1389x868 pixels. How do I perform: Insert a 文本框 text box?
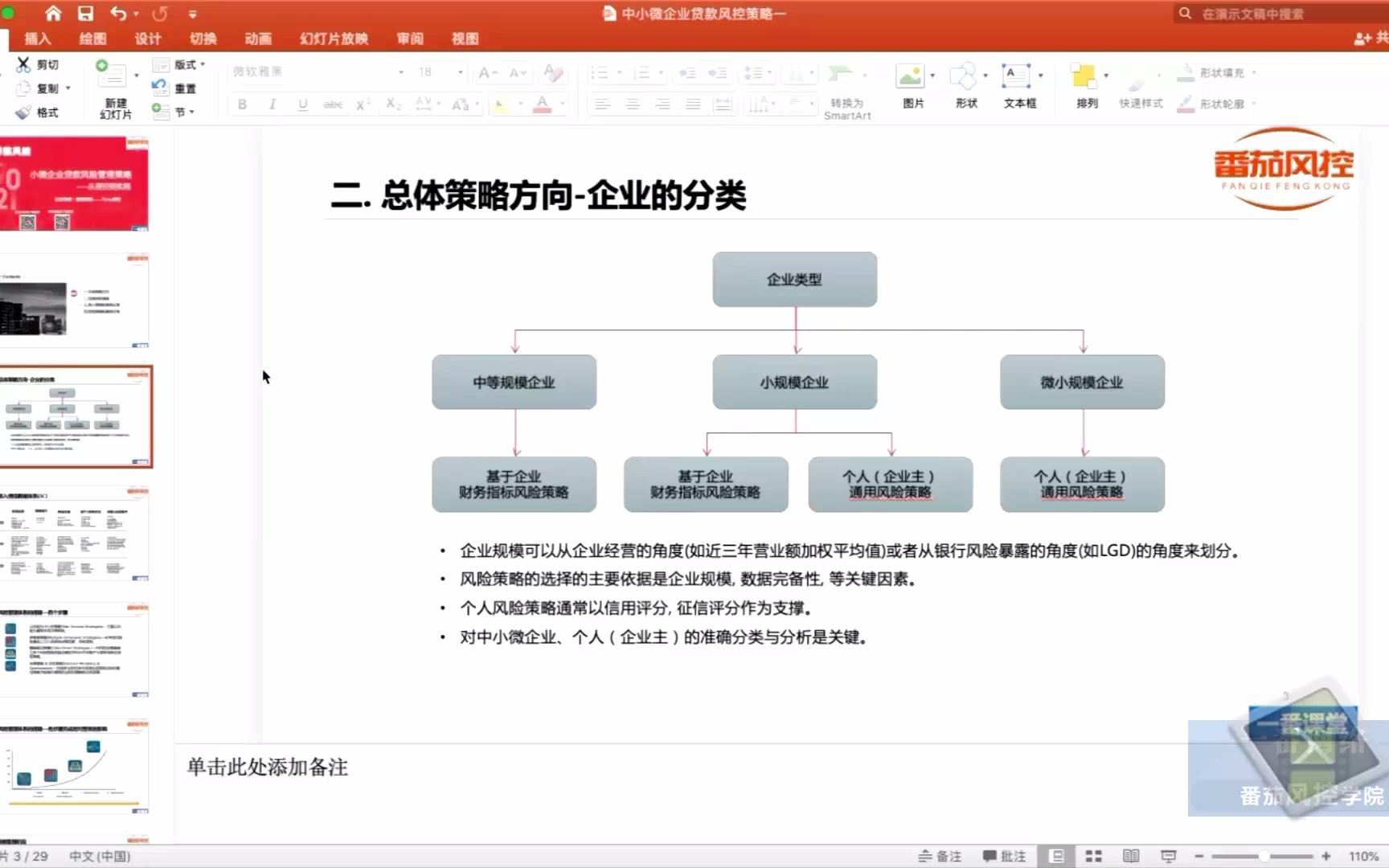tap(1019, 86)
